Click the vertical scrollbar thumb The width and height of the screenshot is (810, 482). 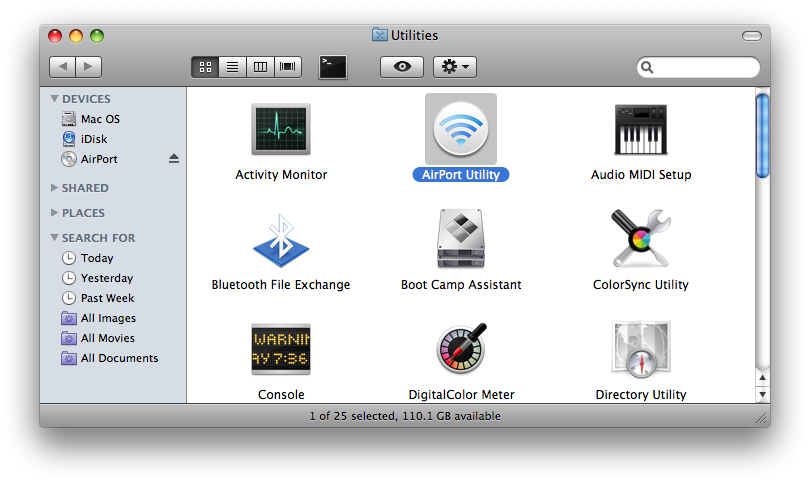[762, 135]
